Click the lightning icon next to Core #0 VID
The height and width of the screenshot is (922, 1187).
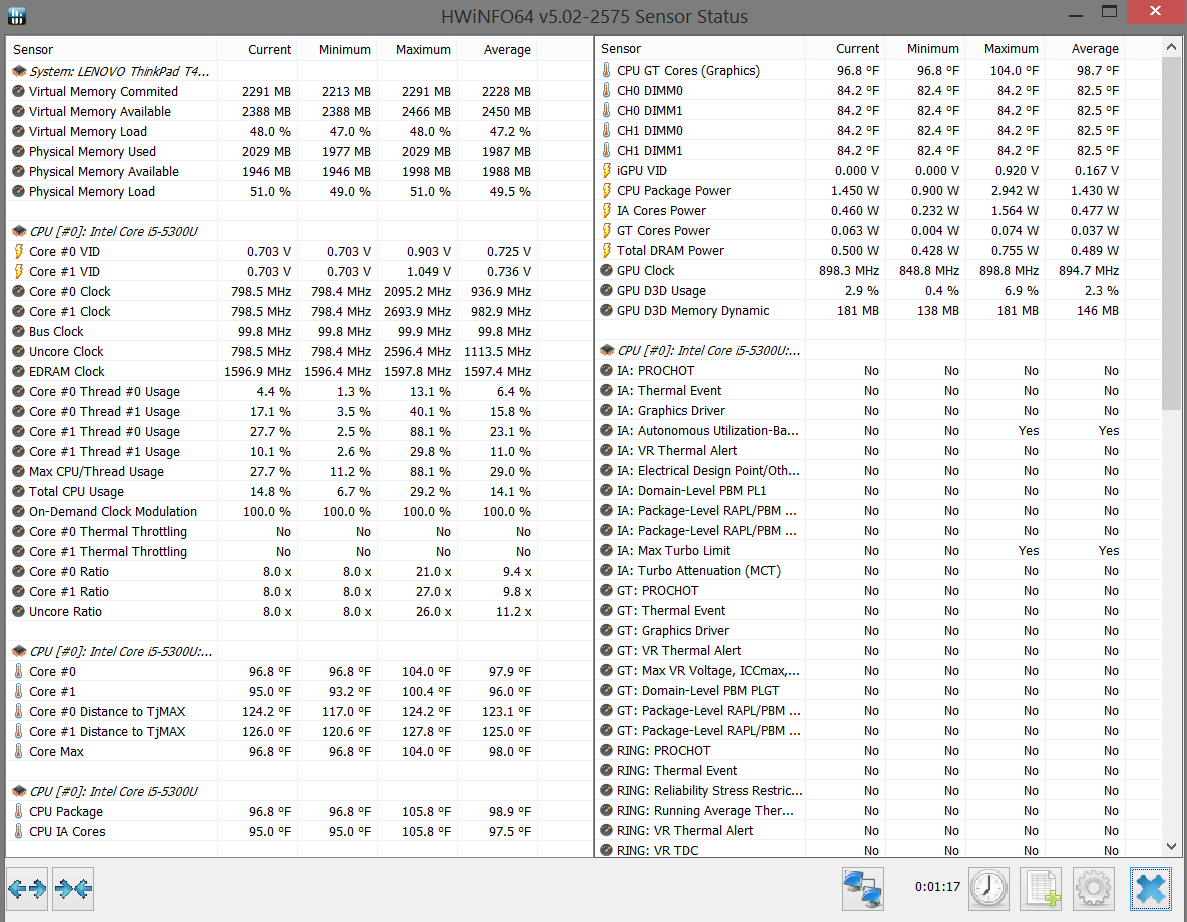click(19, 251)
